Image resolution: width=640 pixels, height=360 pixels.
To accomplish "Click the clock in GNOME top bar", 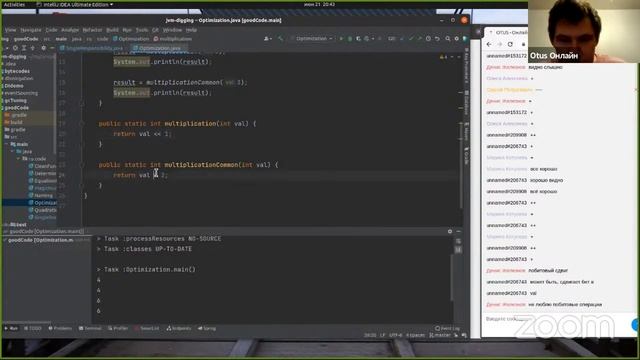I will (319, 4).
